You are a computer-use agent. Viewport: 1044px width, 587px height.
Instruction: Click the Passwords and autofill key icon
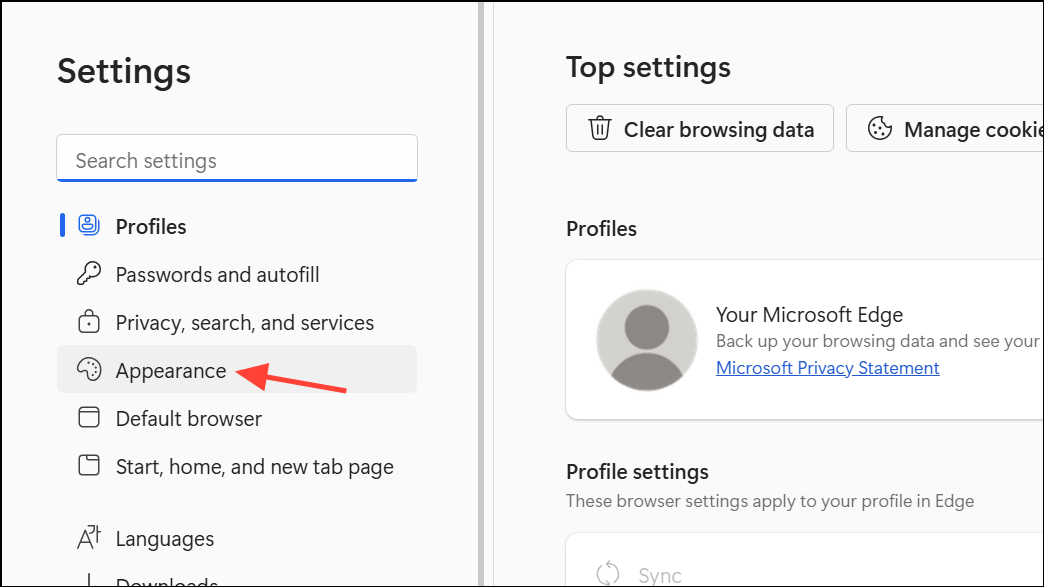[89, 274]
